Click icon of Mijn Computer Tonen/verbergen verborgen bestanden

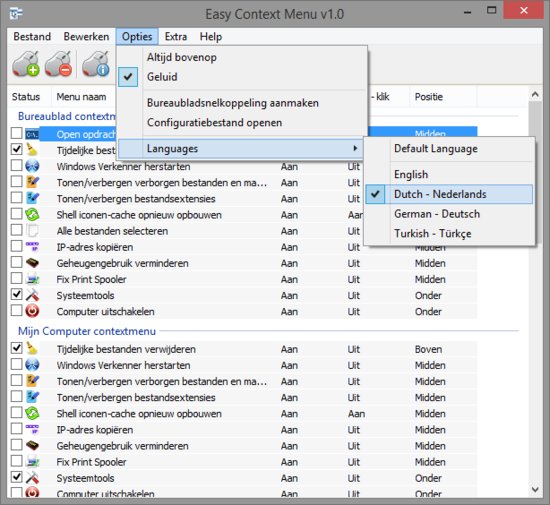point(32,381)
